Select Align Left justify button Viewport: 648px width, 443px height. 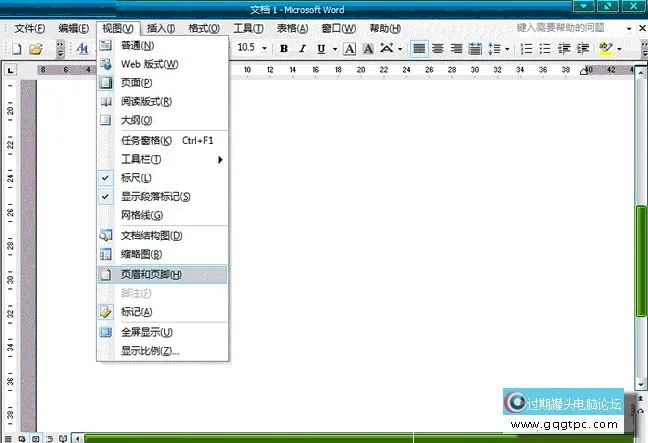tap(419, 49)
